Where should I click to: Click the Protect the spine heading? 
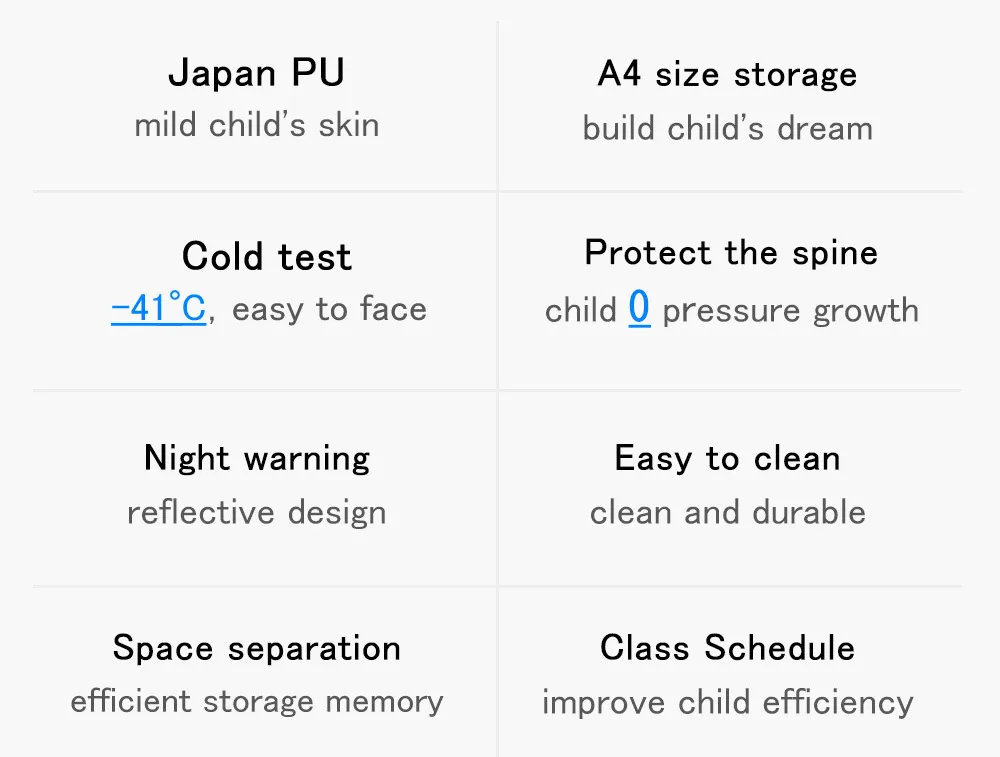click(731, 253)
